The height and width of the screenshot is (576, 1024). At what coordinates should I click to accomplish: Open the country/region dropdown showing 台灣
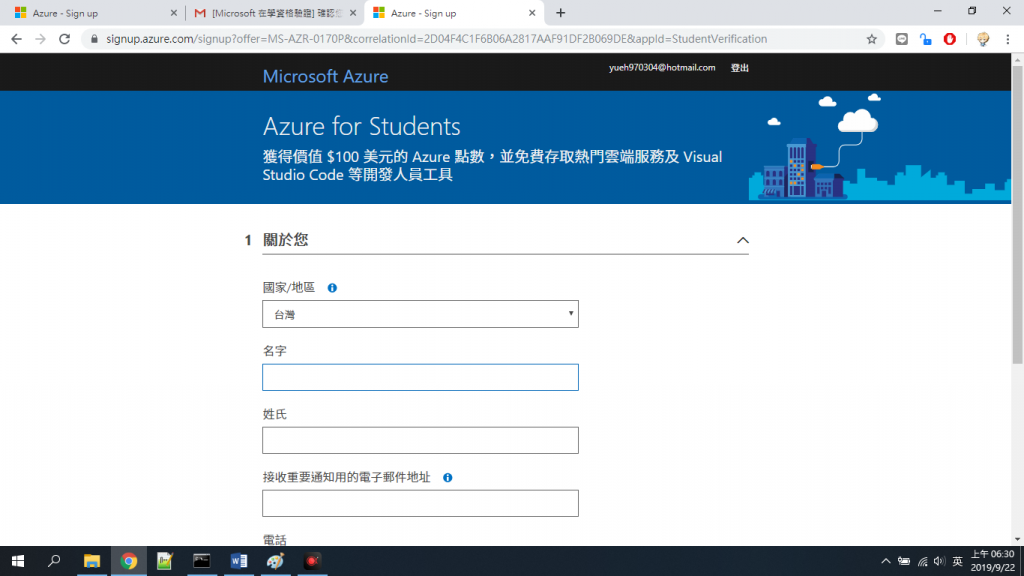click(x=420, y=314)
